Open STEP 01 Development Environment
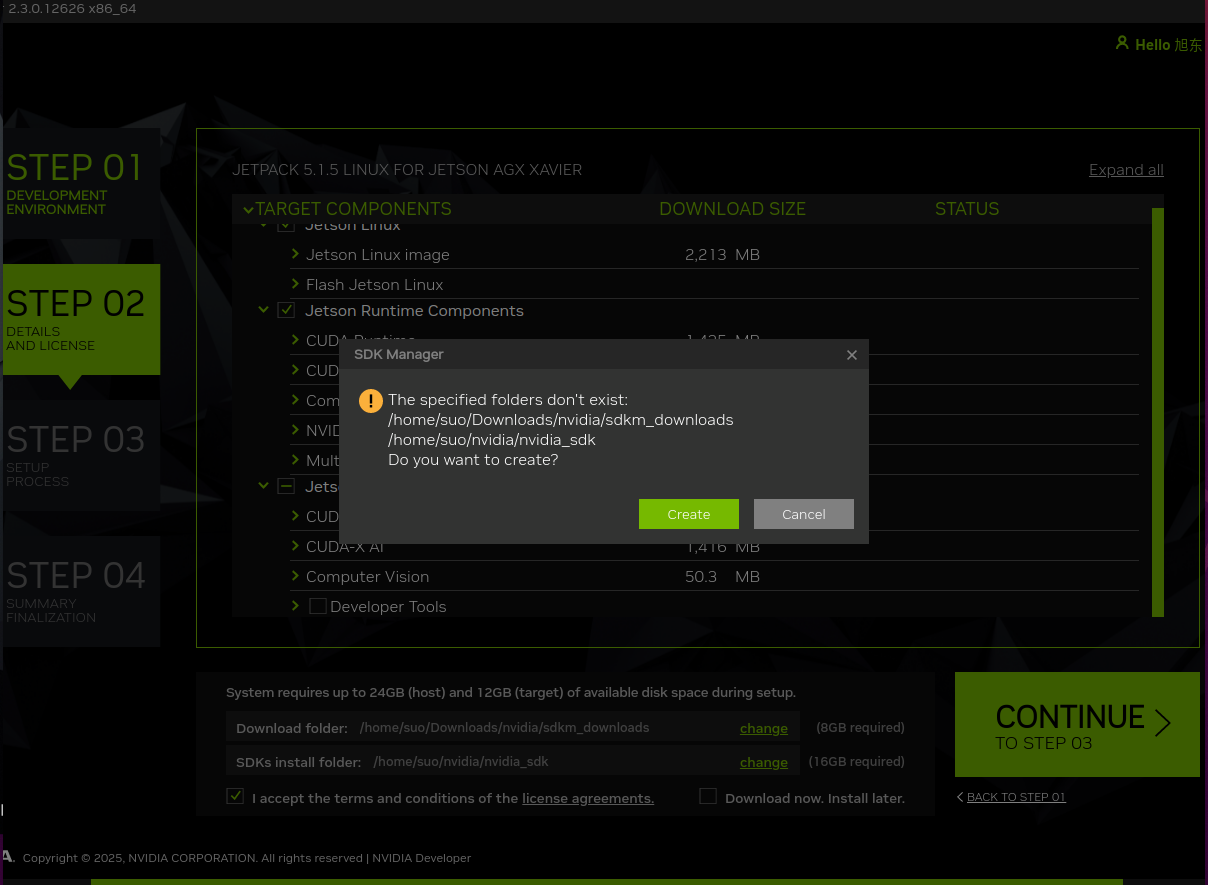 [81, 182]
